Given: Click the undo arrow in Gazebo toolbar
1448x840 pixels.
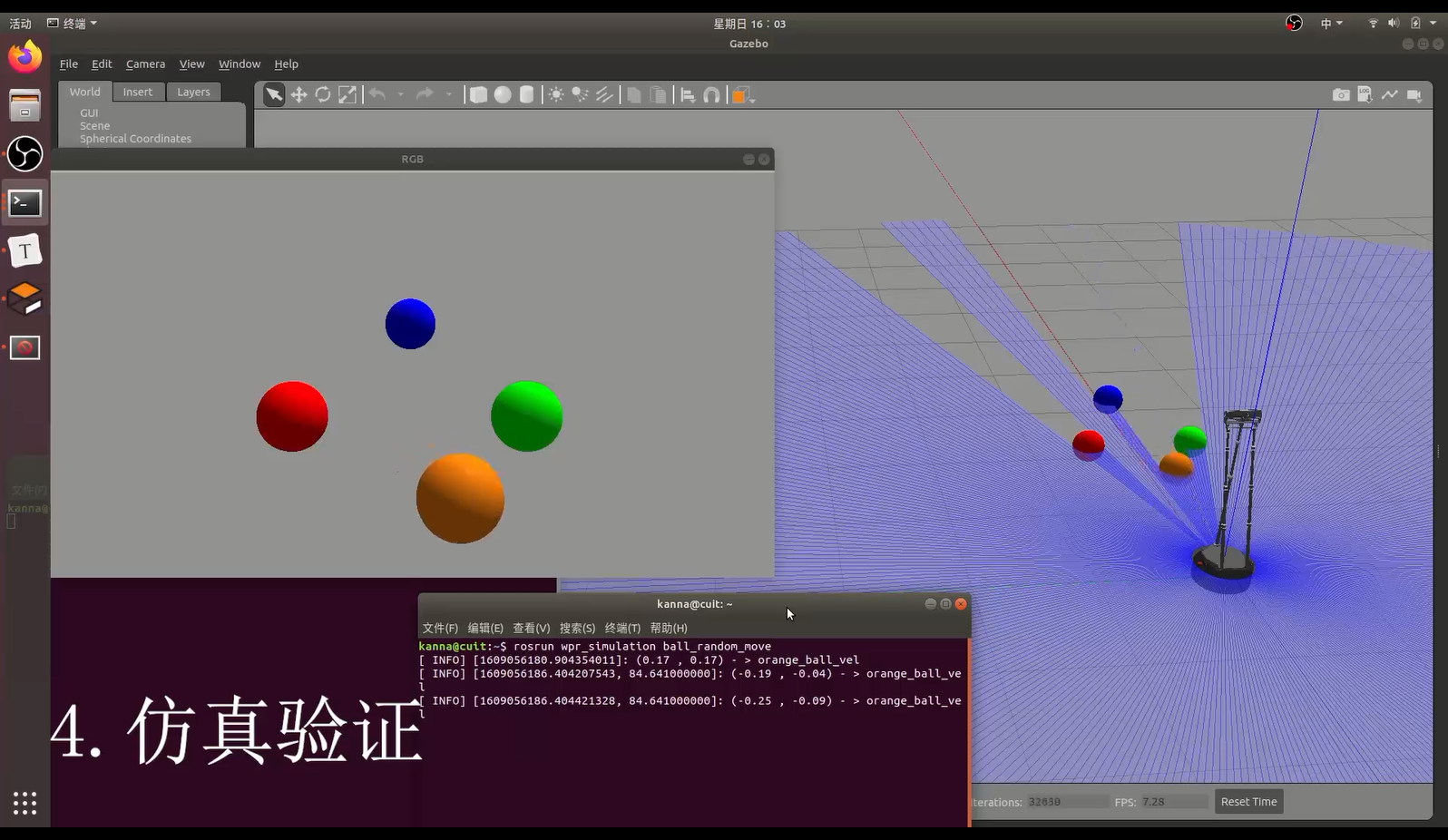Looking at the screenshot, I should tap(377, 94).
